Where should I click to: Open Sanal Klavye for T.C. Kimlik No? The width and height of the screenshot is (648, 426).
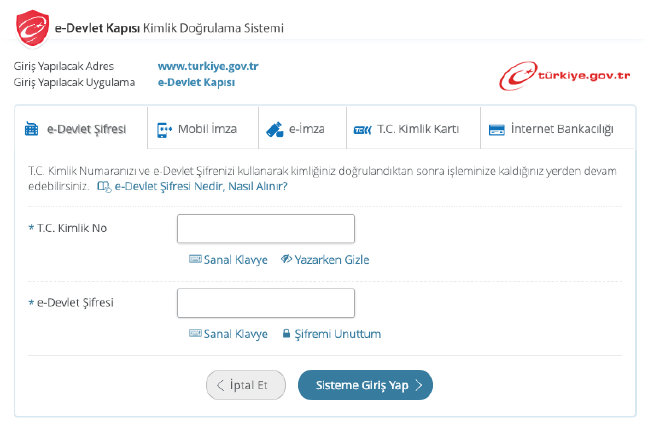coord(235,260)
